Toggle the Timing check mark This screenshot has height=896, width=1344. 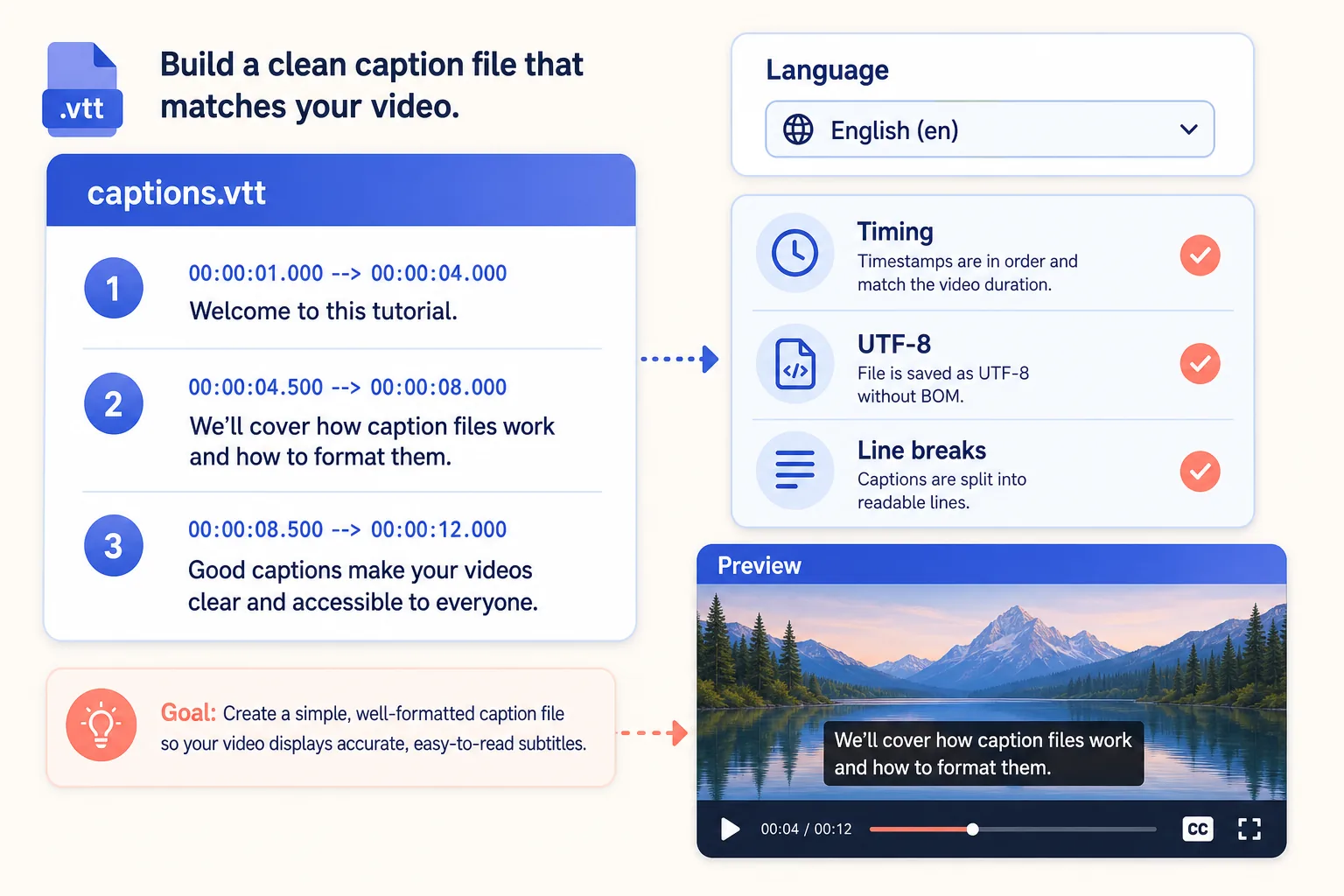1200,255
